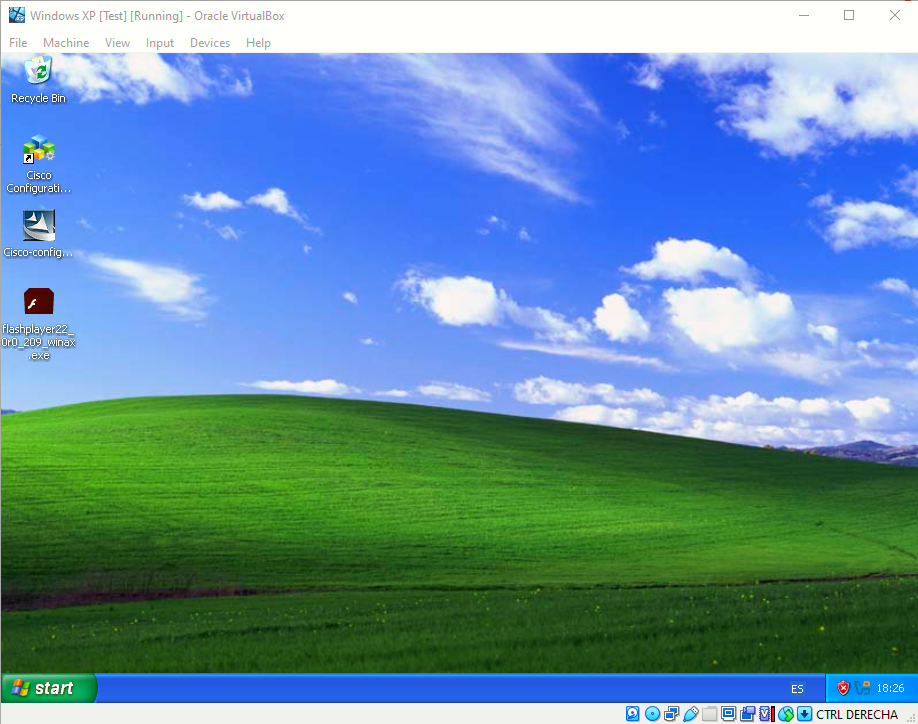This screenshot has height=724, width=918.
Task: Maximize the VirtualBox window
Action: pos(849,16)
